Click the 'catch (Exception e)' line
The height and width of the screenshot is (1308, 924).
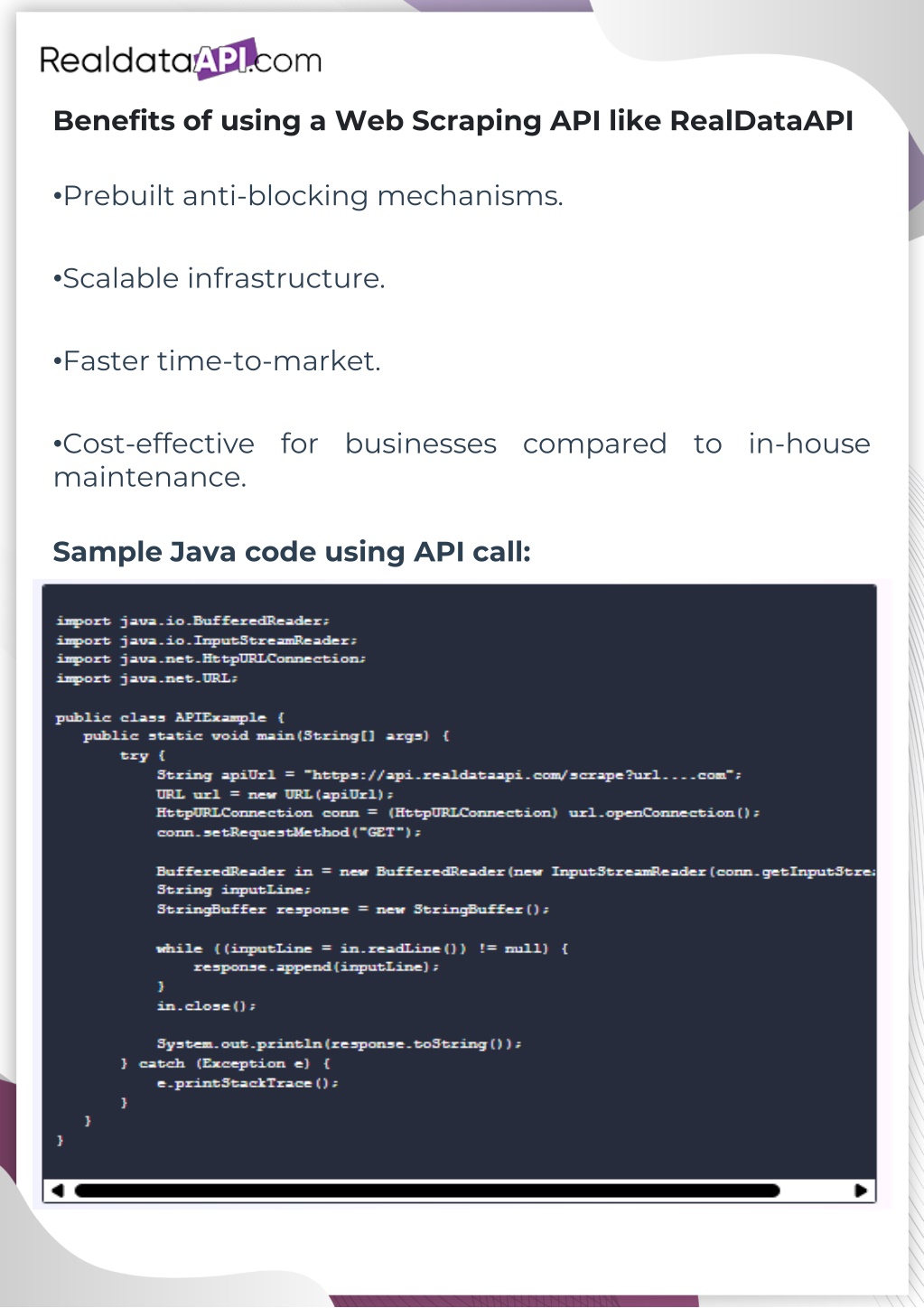(x=226, y=1063)
